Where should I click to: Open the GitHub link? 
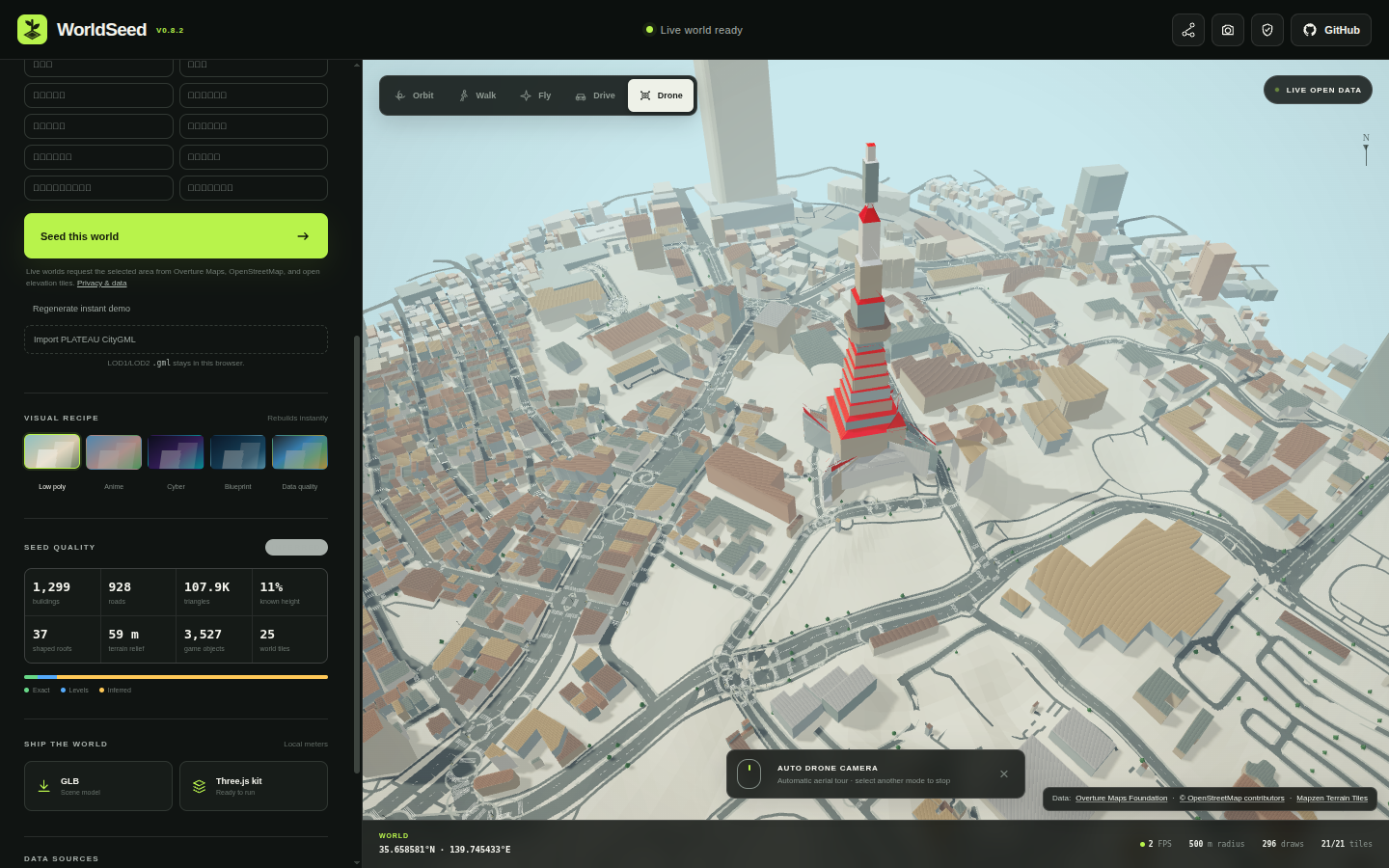[x=1331, y=30]
